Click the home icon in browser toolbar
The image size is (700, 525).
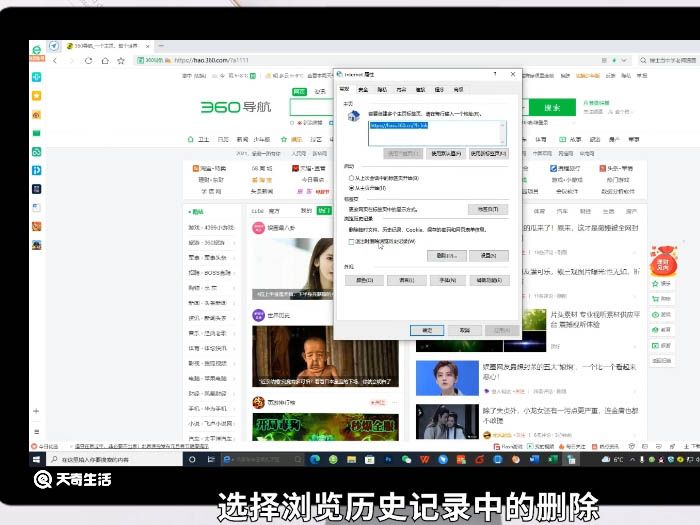(x=105, y=61)
